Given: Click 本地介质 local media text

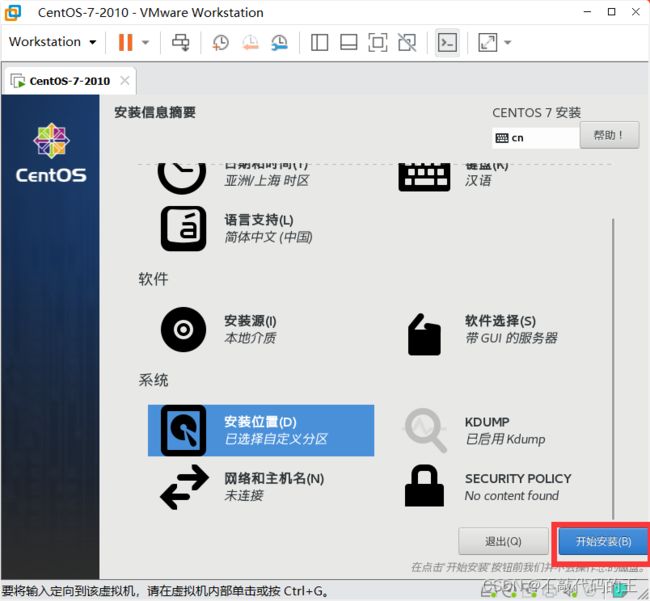Looking at the screenshot, I should point(250,338).
